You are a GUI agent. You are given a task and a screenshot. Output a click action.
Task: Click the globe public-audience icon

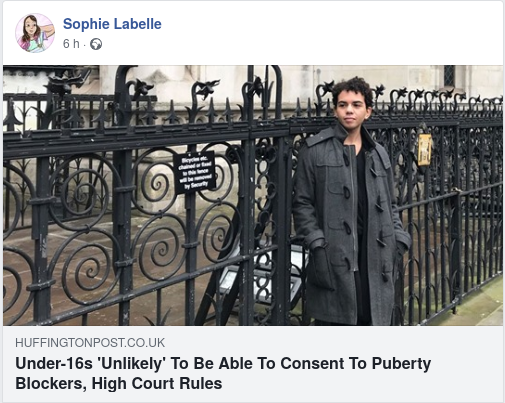pos(96,44)
